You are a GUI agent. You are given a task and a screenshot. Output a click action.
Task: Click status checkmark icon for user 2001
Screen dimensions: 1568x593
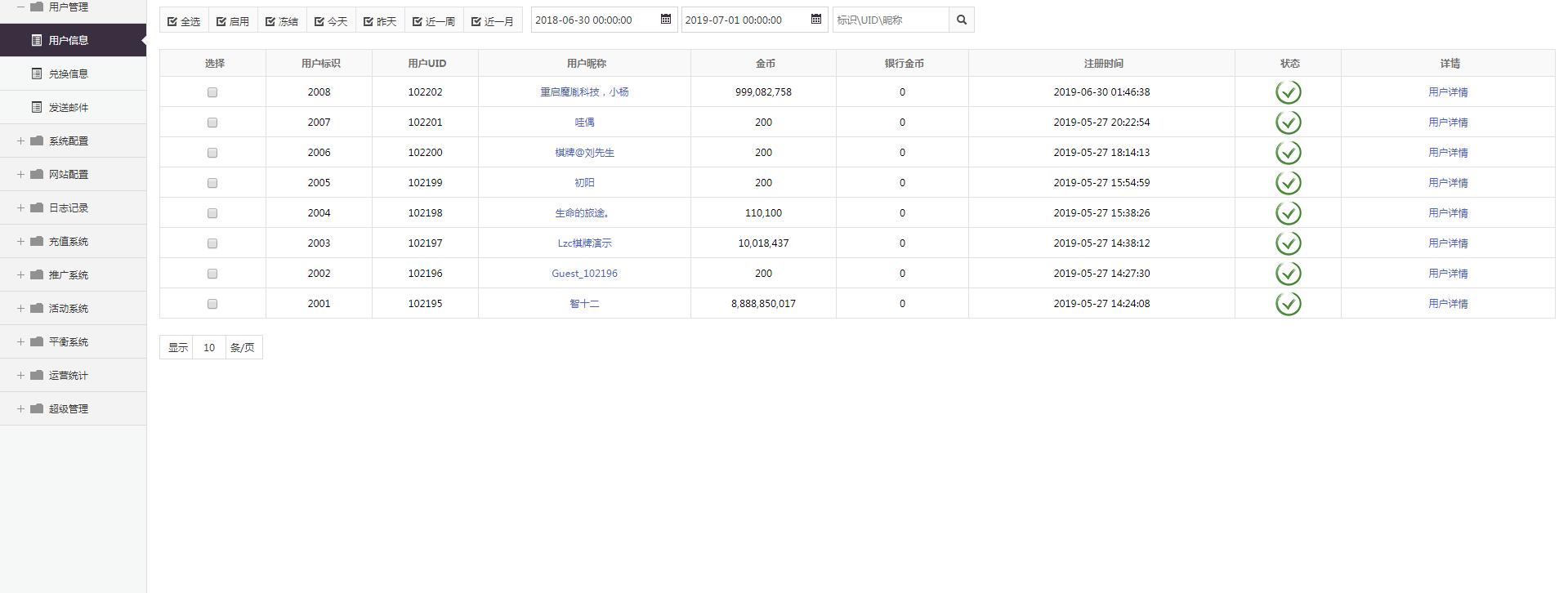coord(1288,304)
